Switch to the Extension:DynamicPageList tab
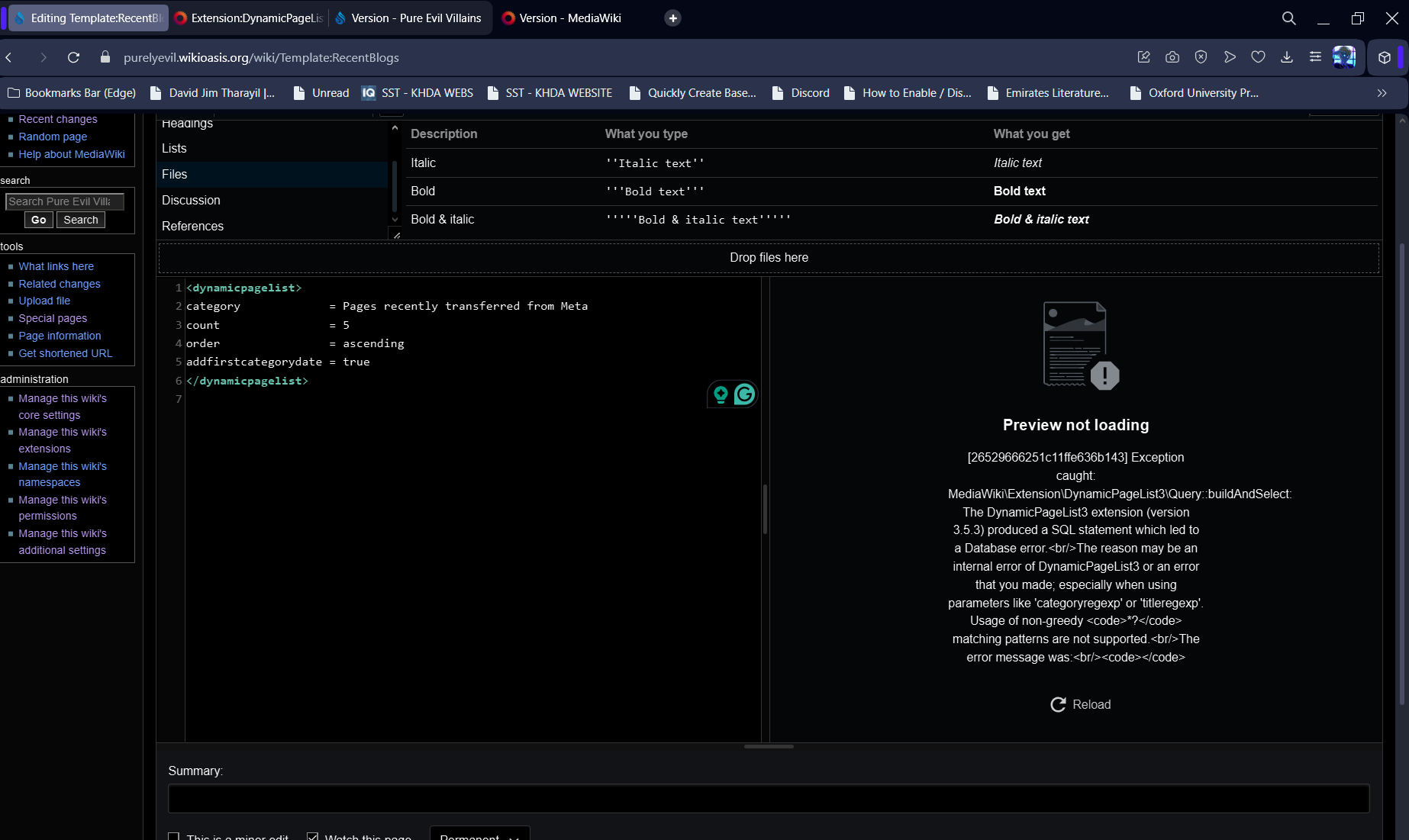The height and width of the screenshot is (840, 1409). pyautogui.click(x=250, y=18)
